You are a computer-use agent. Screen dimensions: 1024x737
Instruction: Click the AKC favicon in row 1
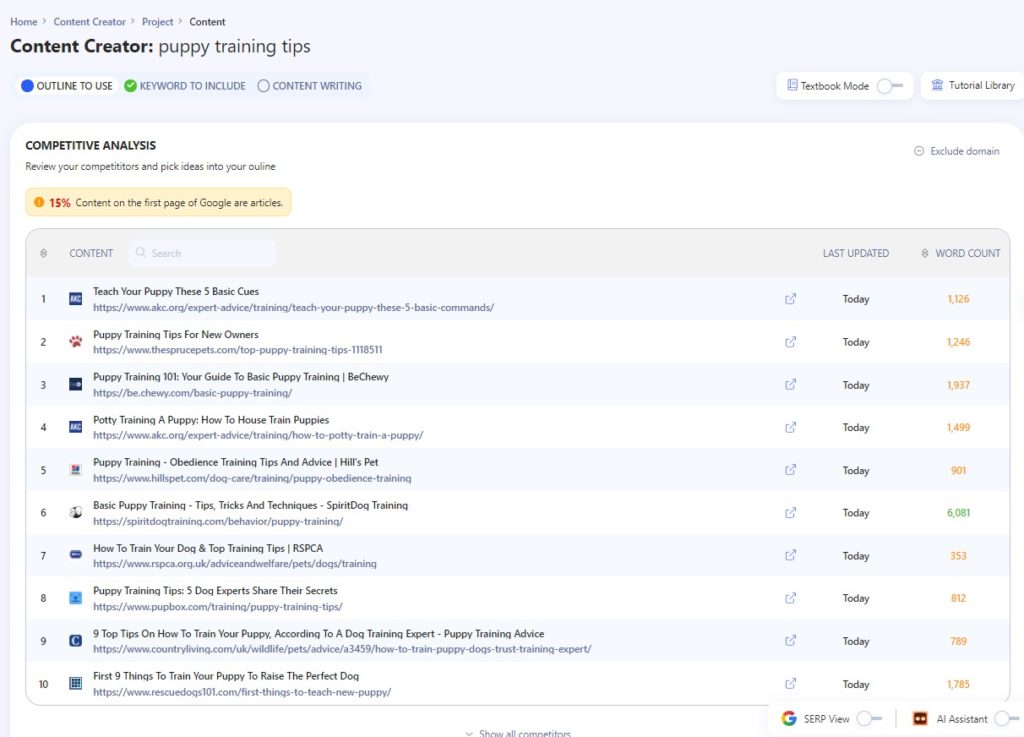pyautogui.click(x=76, y=299)
